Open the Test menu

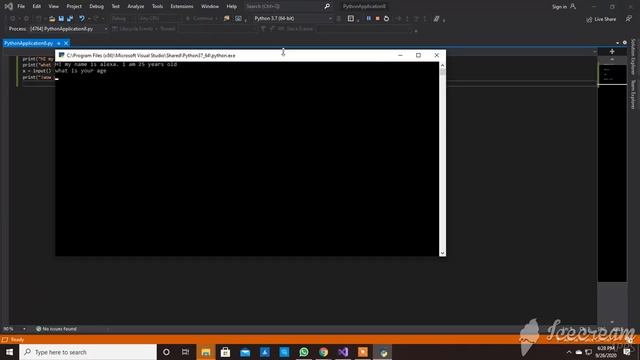pyautogui.click(x=116, y=7)
